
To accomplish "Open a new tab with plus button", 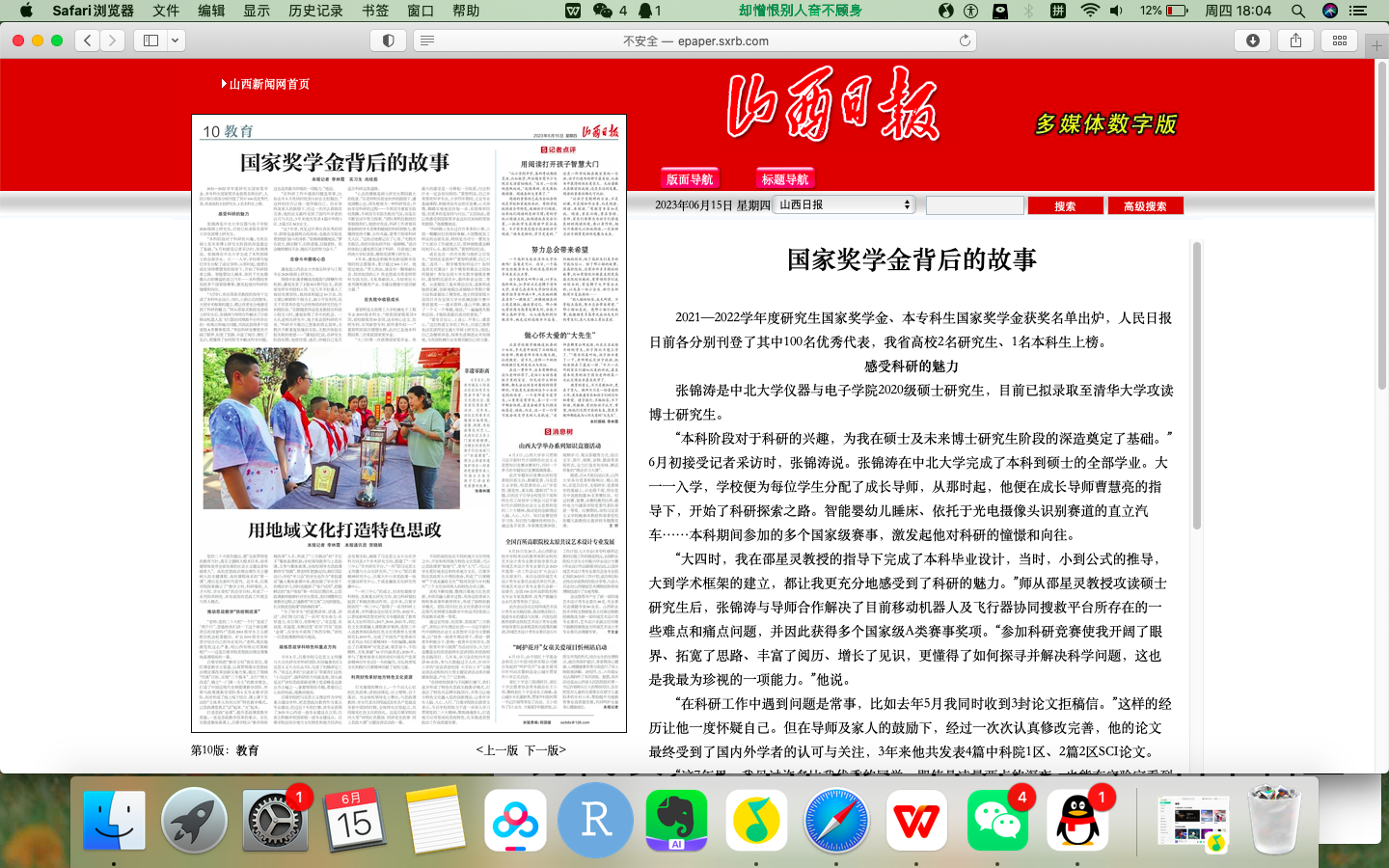I will click(1376, 45).
